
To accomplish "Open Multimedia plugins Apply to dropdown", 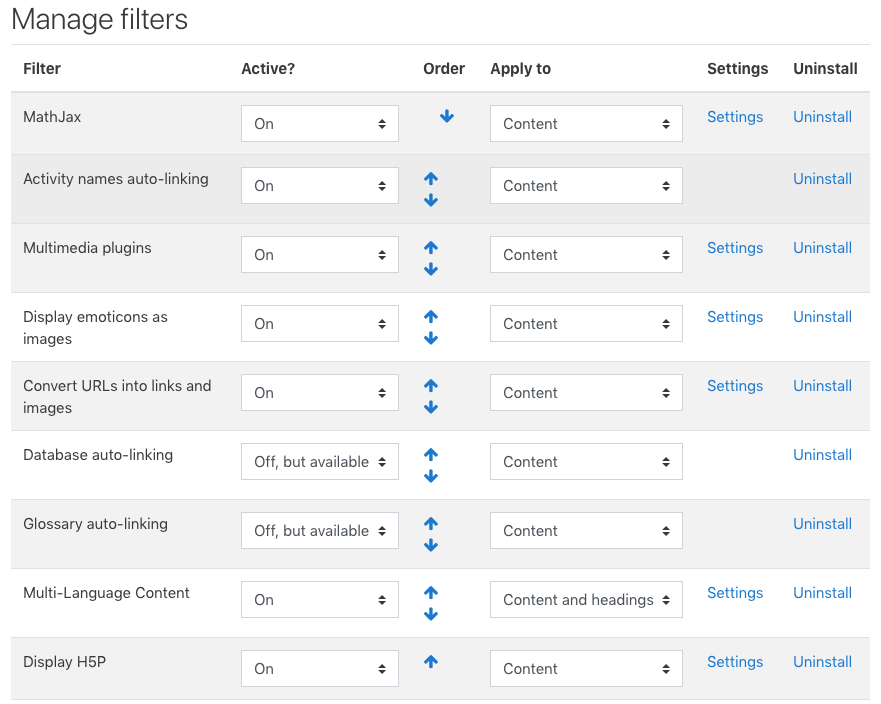I will pyautogui.click(x=586, y=255).
